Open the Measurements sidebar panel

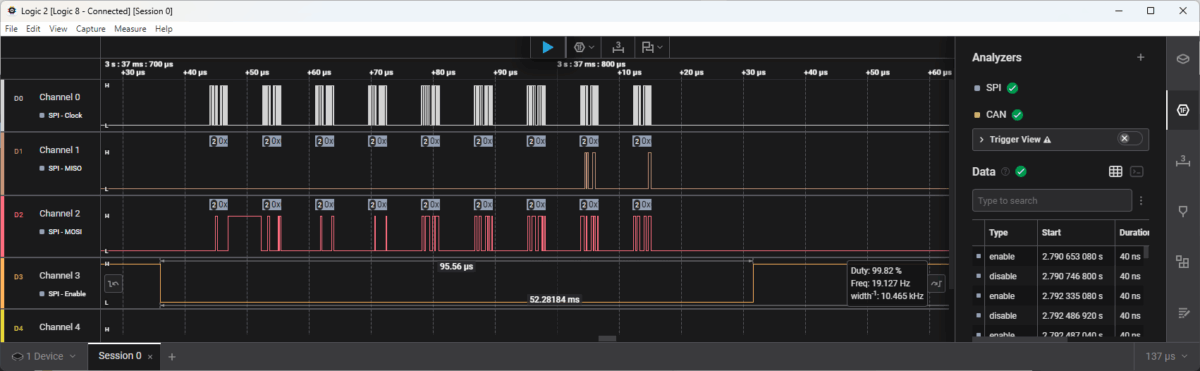(x=1182, y=160)
